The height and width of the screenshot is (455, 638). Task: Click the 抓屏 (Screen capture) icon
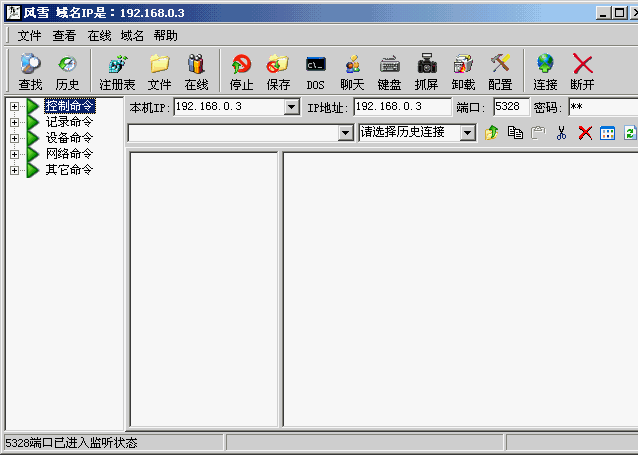pyautogui.click(x=426, y=71)
